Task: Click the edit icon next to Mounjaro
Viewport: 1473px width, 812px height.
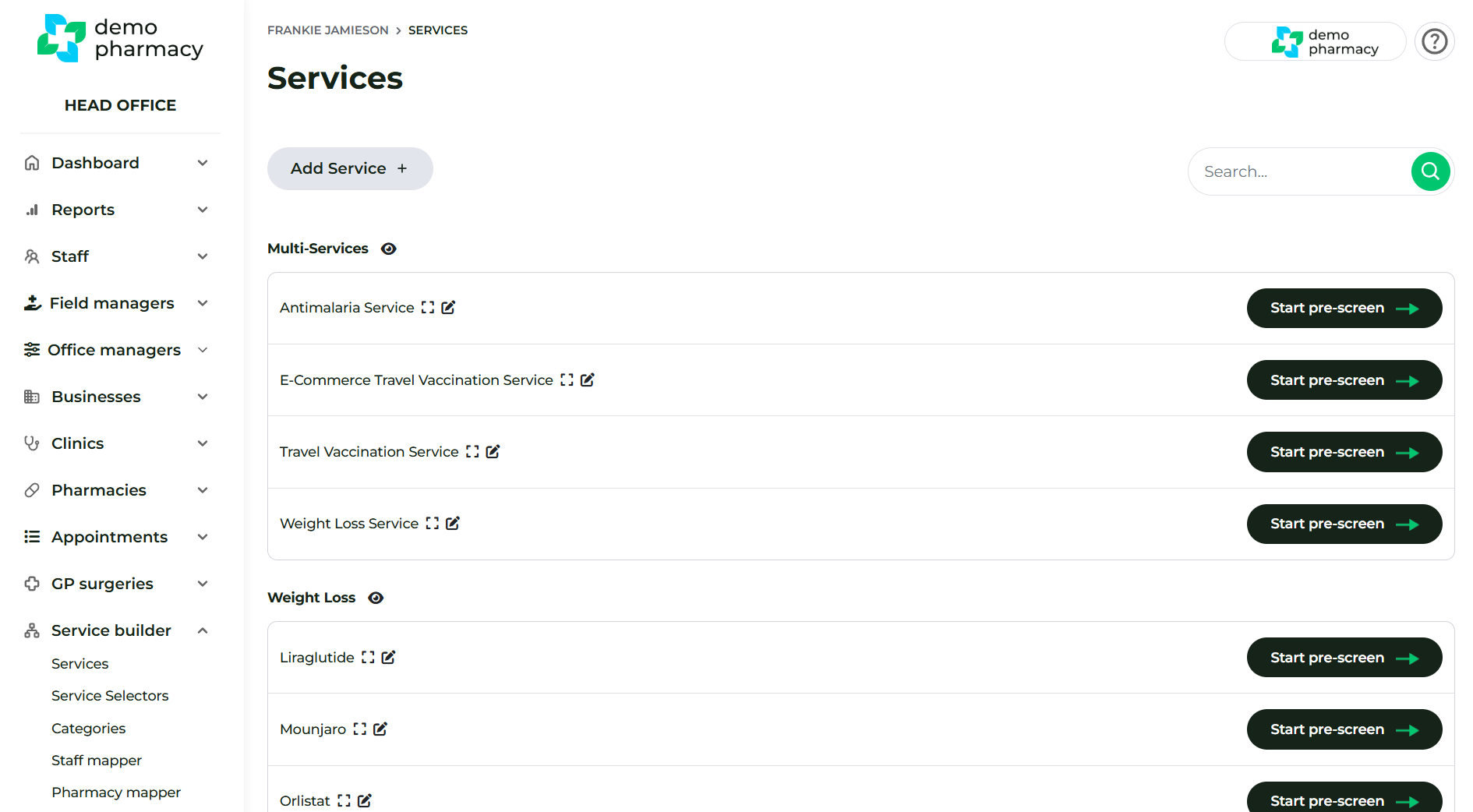Action: click(380, 729)
